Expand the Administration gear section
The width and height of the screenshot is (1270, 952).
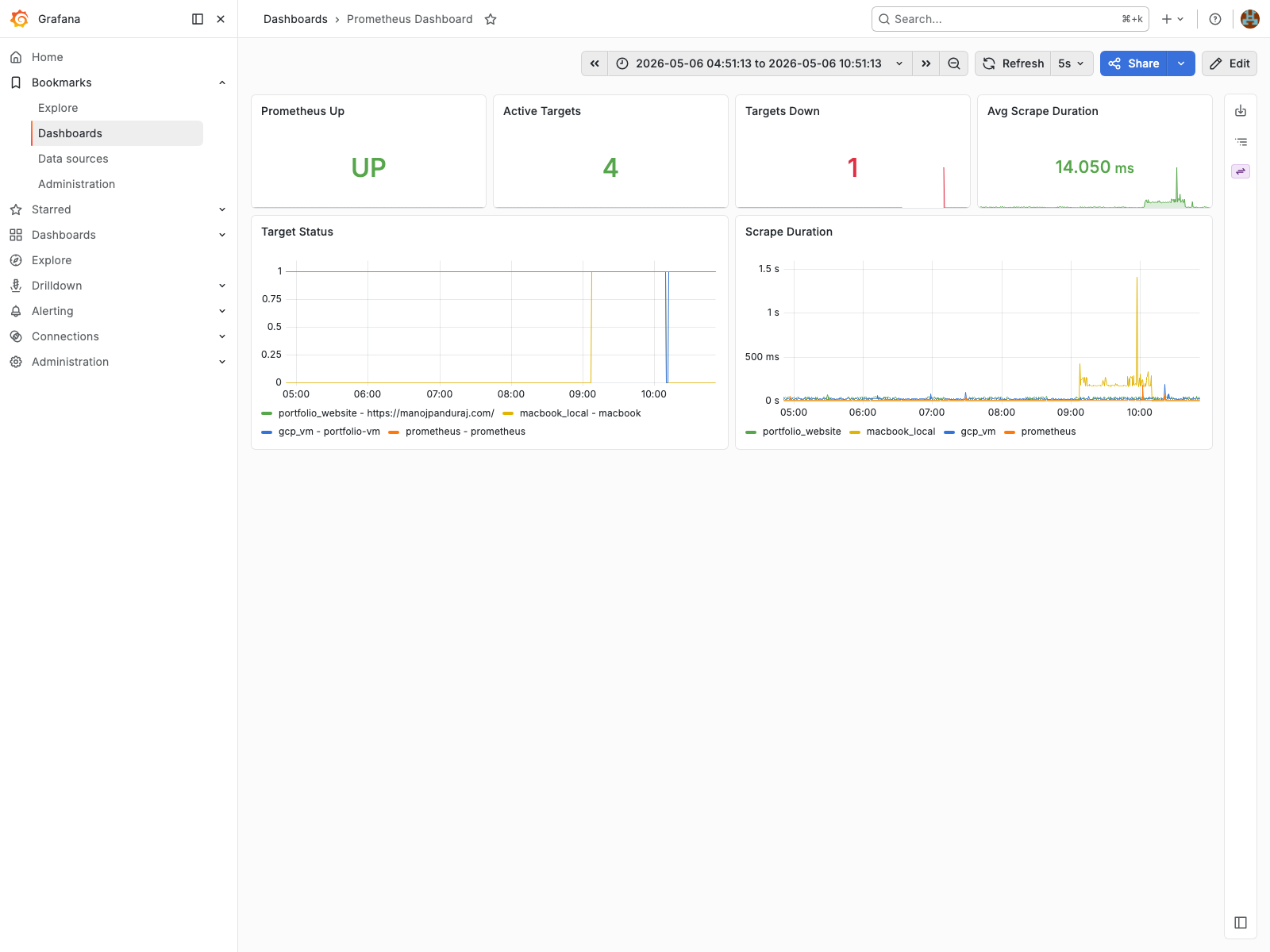point(222,362)
